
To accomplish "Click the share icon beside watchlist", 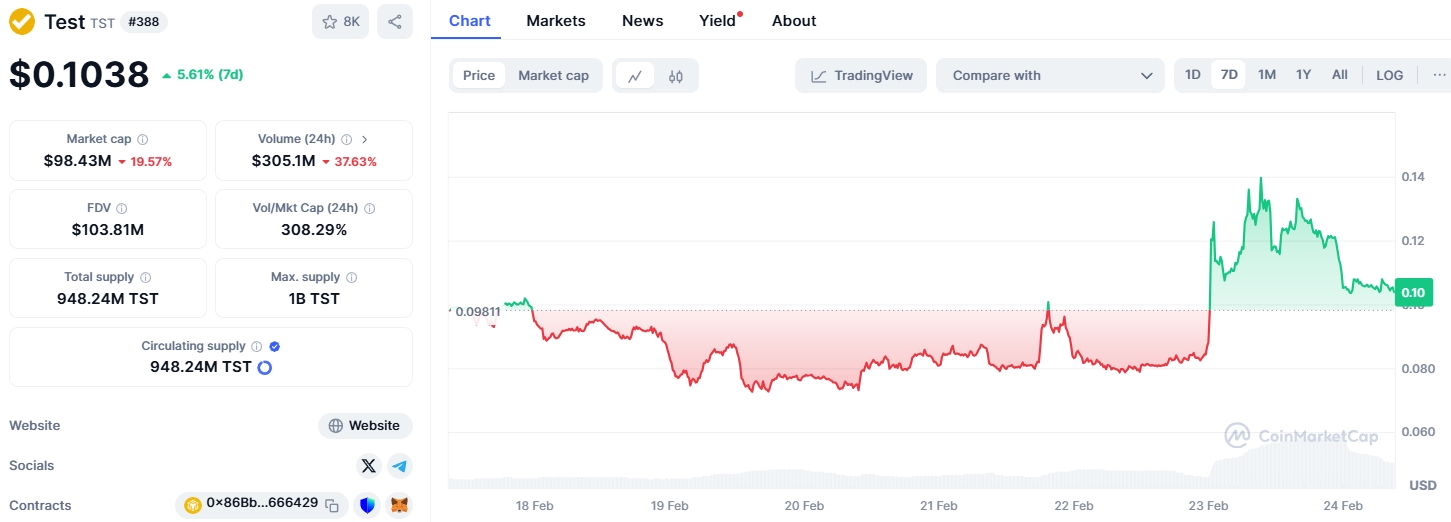I will pos(395,22).
